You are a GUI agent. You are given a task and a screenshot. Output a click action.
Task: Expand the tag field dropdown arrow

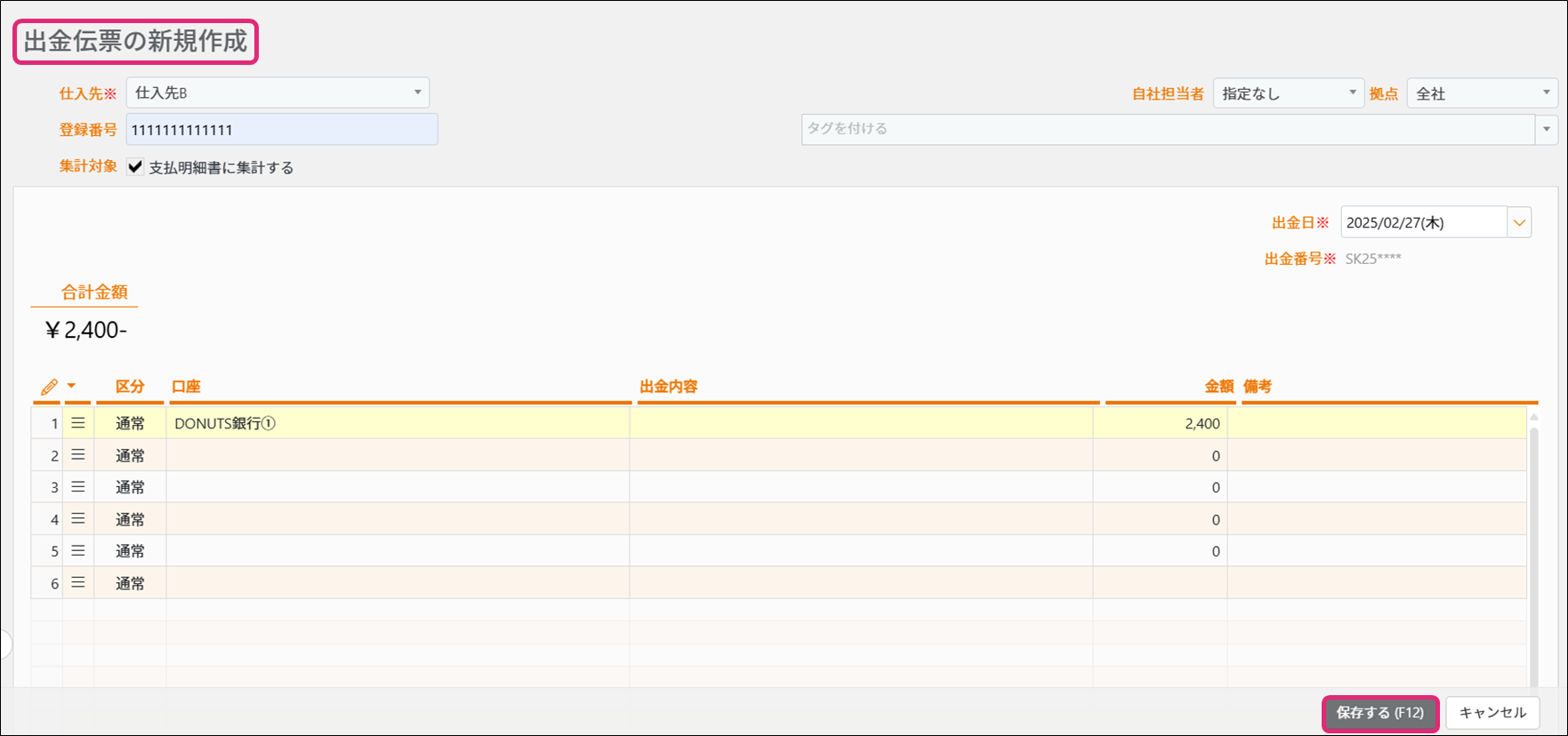pyautogui.click(x=1547, y=129)
